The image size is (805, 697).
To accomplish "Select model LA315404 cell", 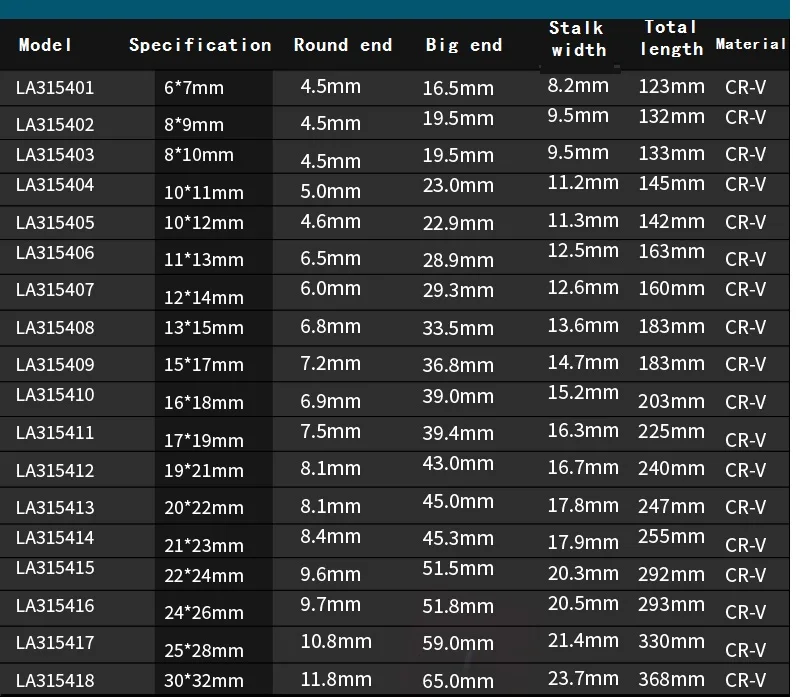I will [55, 185].
